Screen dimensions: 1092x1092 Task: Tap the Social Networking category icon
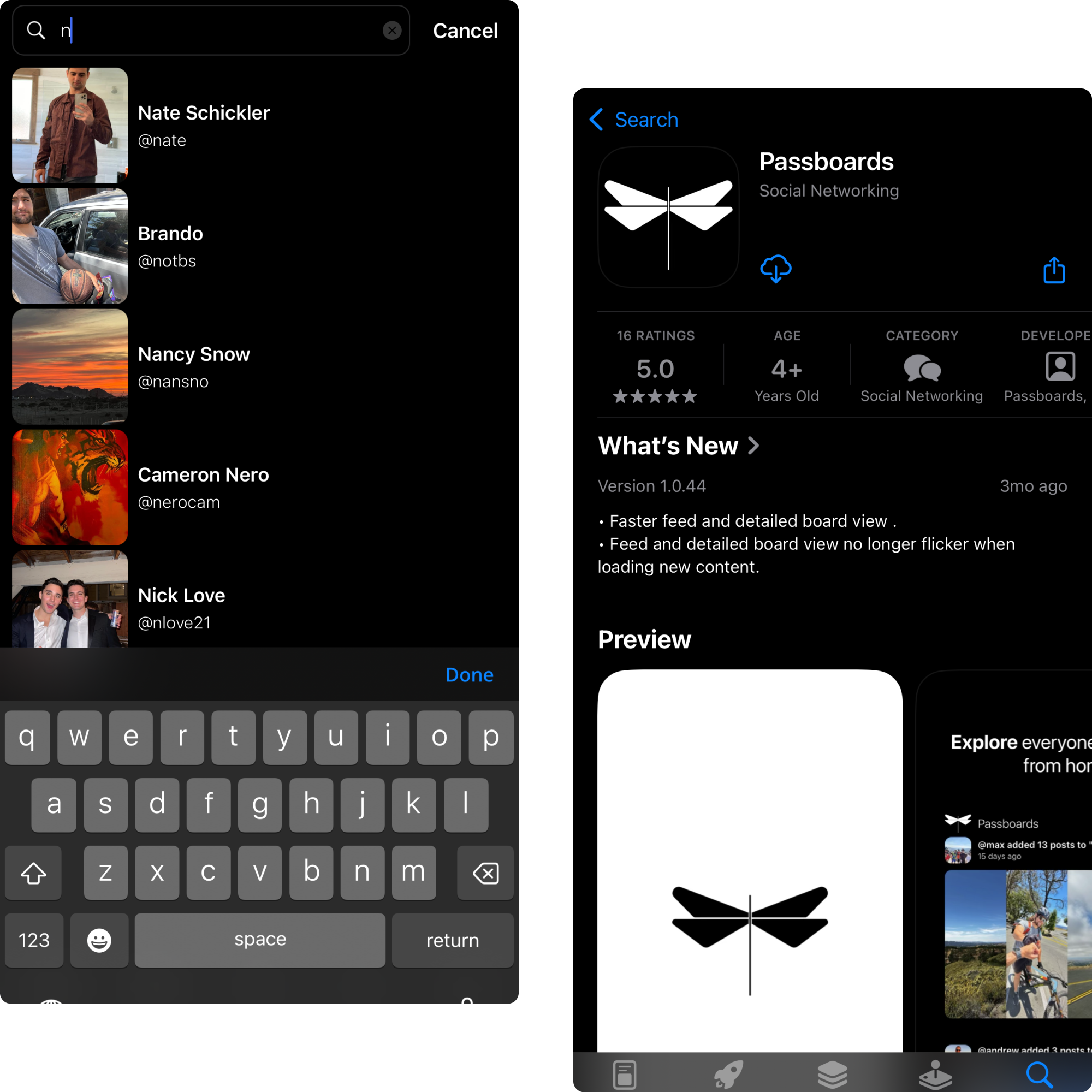pos(922,369)
